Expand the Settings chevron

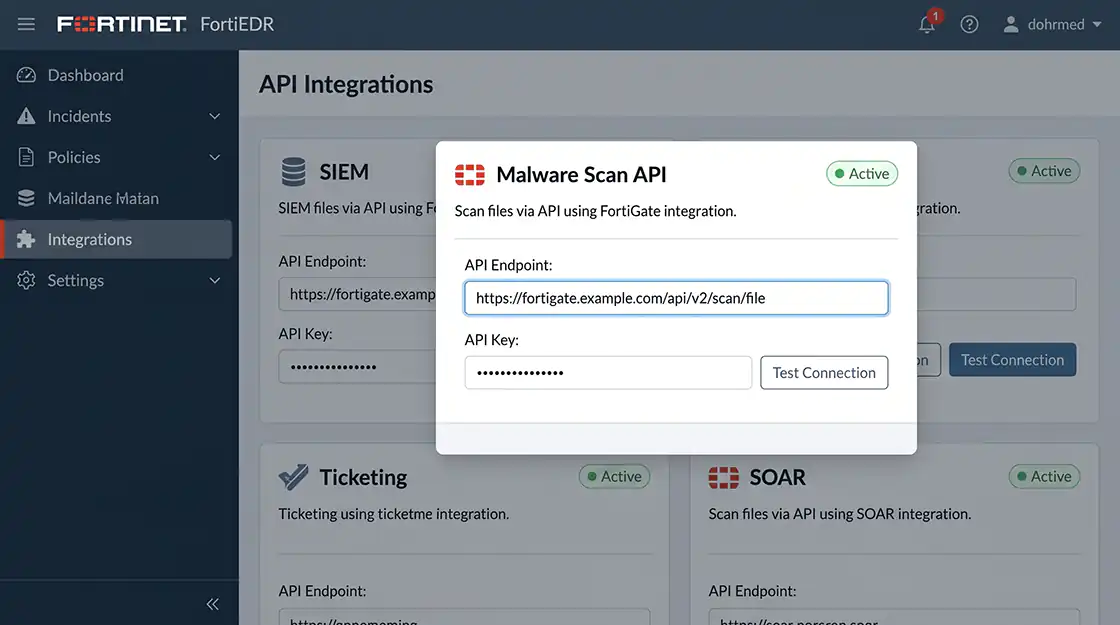point(214,280)
